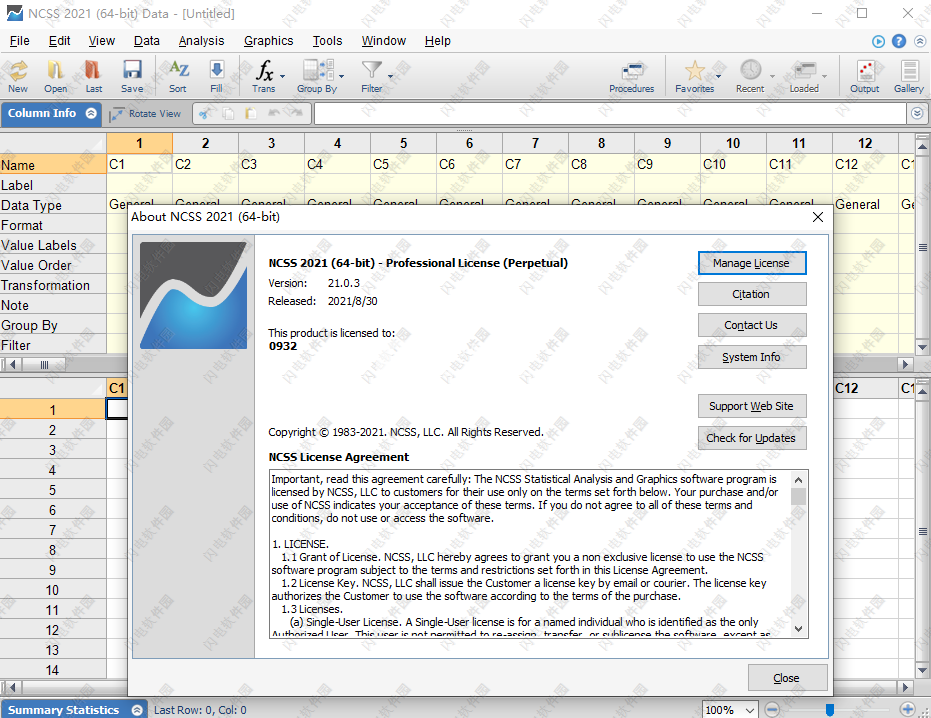Click the Check for Updates button
The image size is (931, 718).
click(751, 438)
